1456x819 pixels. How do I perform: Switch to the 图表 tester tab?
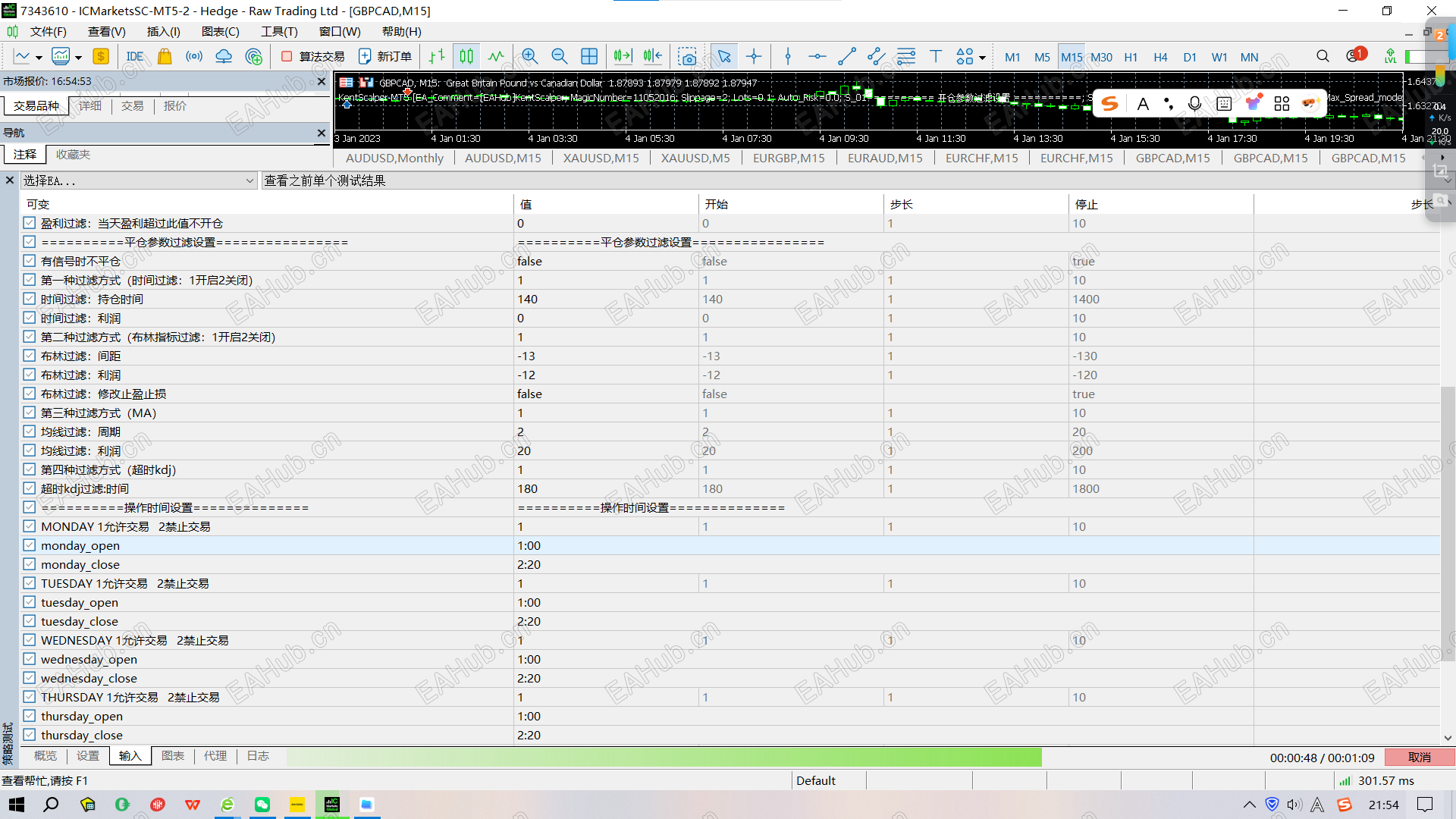173,756
